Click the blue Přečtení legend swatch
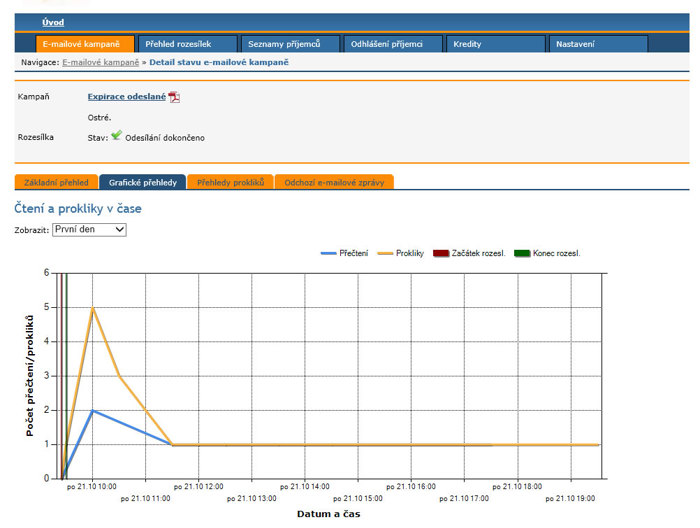700x528 pixels. pos(328,254)
